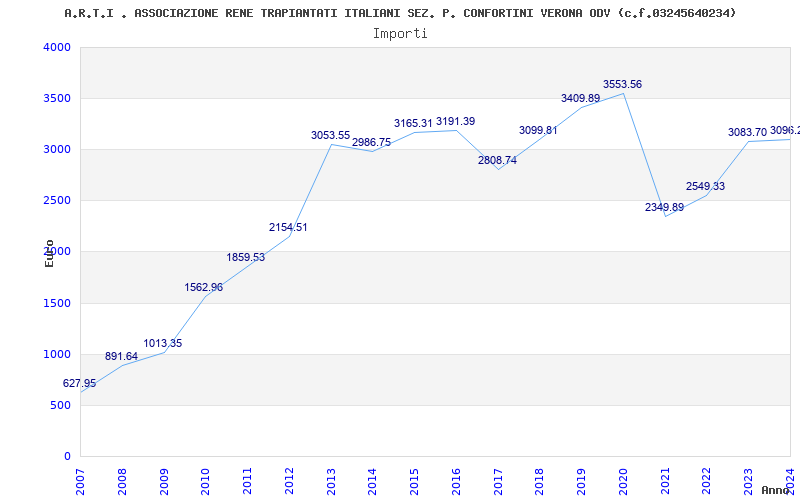
Task: Click data label 3099.81
Action: point(538,130)
